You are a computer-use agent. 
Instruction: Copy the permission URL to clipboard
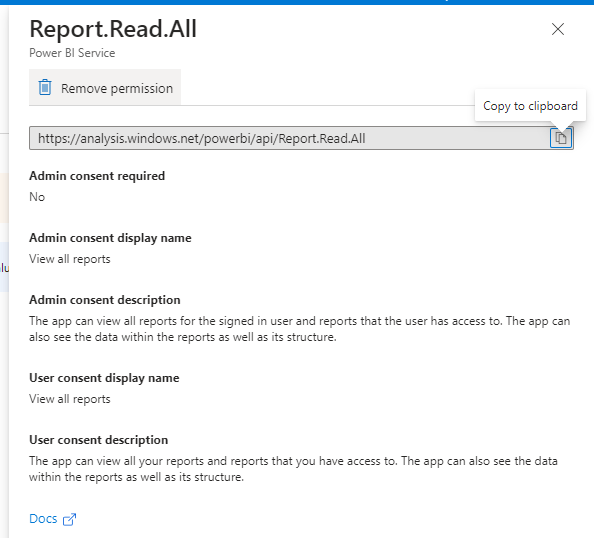click(561, 138)
